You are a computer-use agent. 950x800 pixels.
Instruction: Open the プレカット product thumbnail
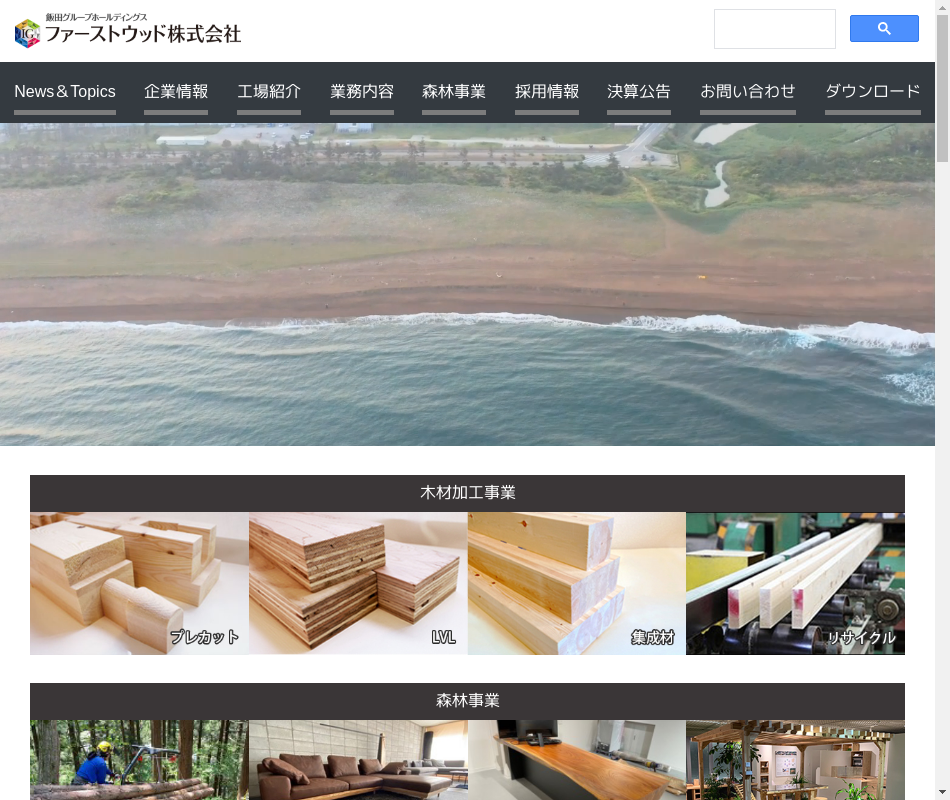click(139, 583)
